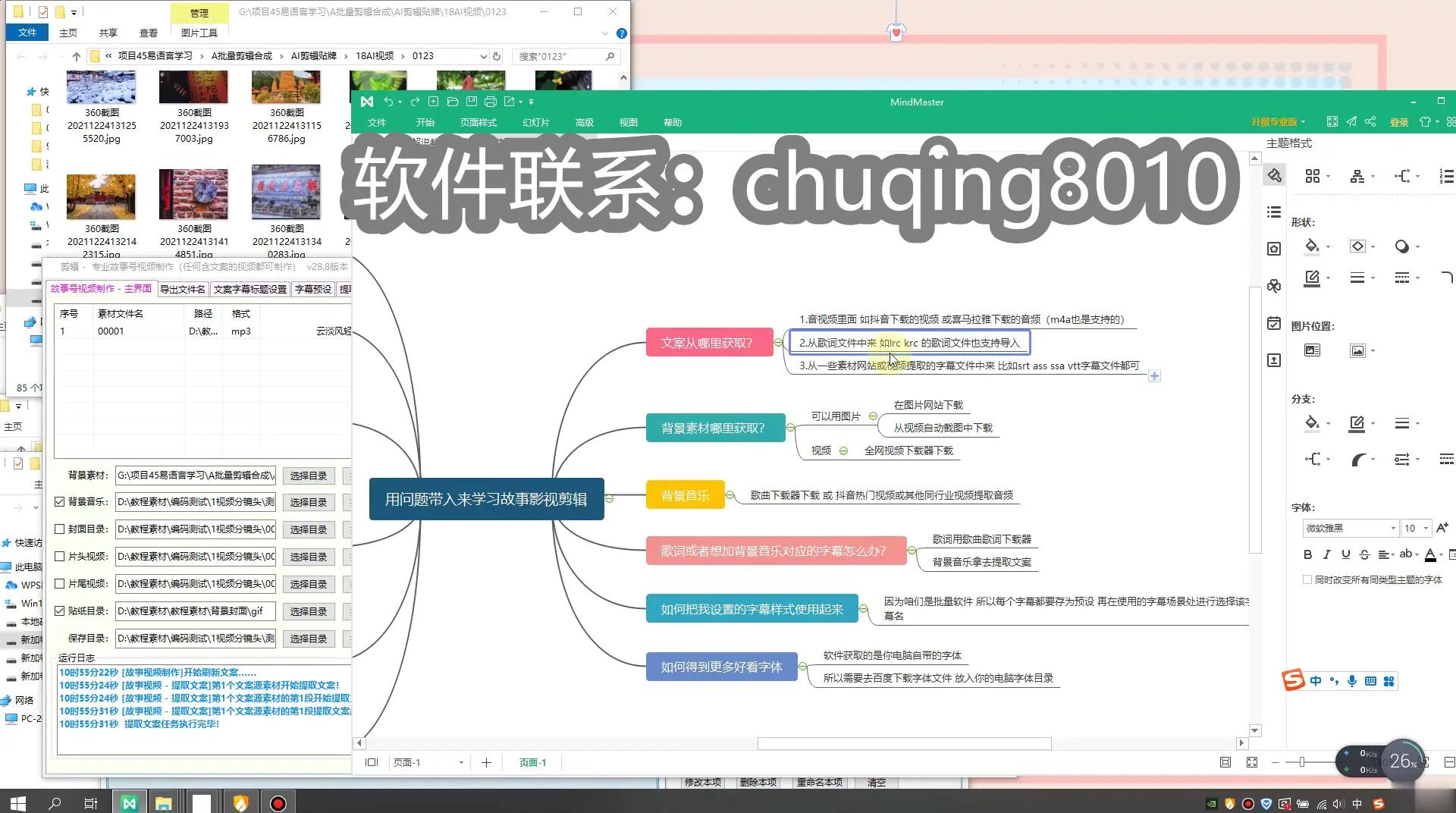The height and width of the screenshot is (813, 1456).
Task: Underline the topic text
Action: (x=1345, y=554)
